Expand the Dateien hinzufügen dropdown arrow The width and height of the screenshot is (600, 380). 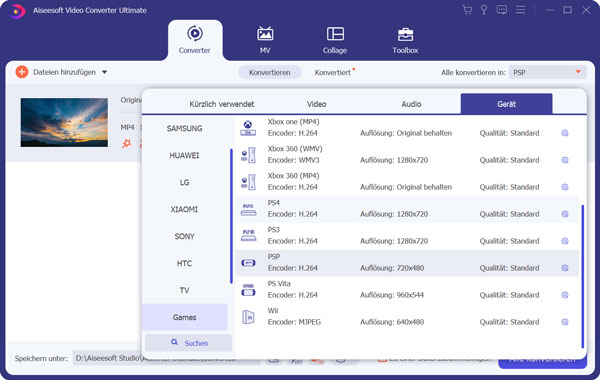[x=104, y=72]
